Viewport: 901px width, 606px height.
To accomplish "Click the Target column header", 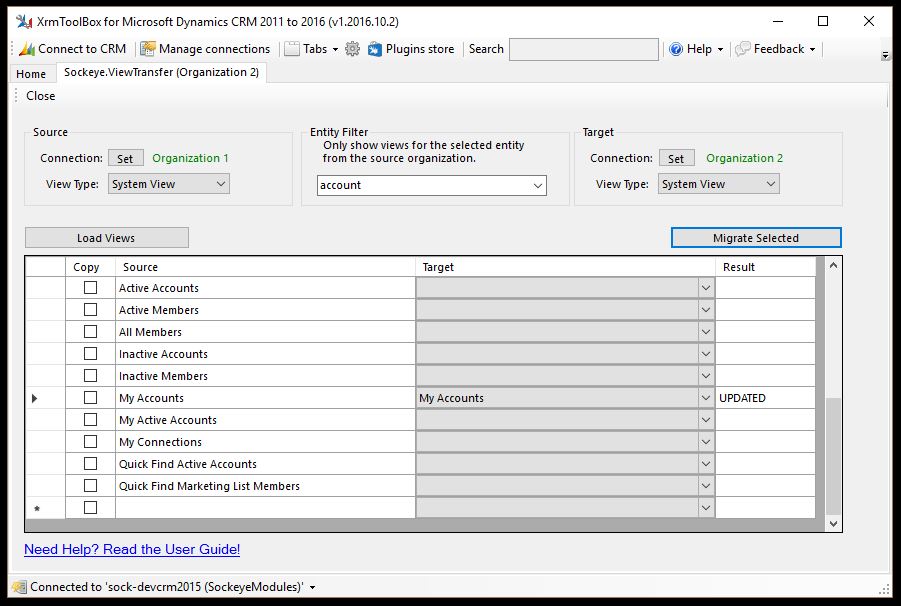I will click(x=565, y=267).
